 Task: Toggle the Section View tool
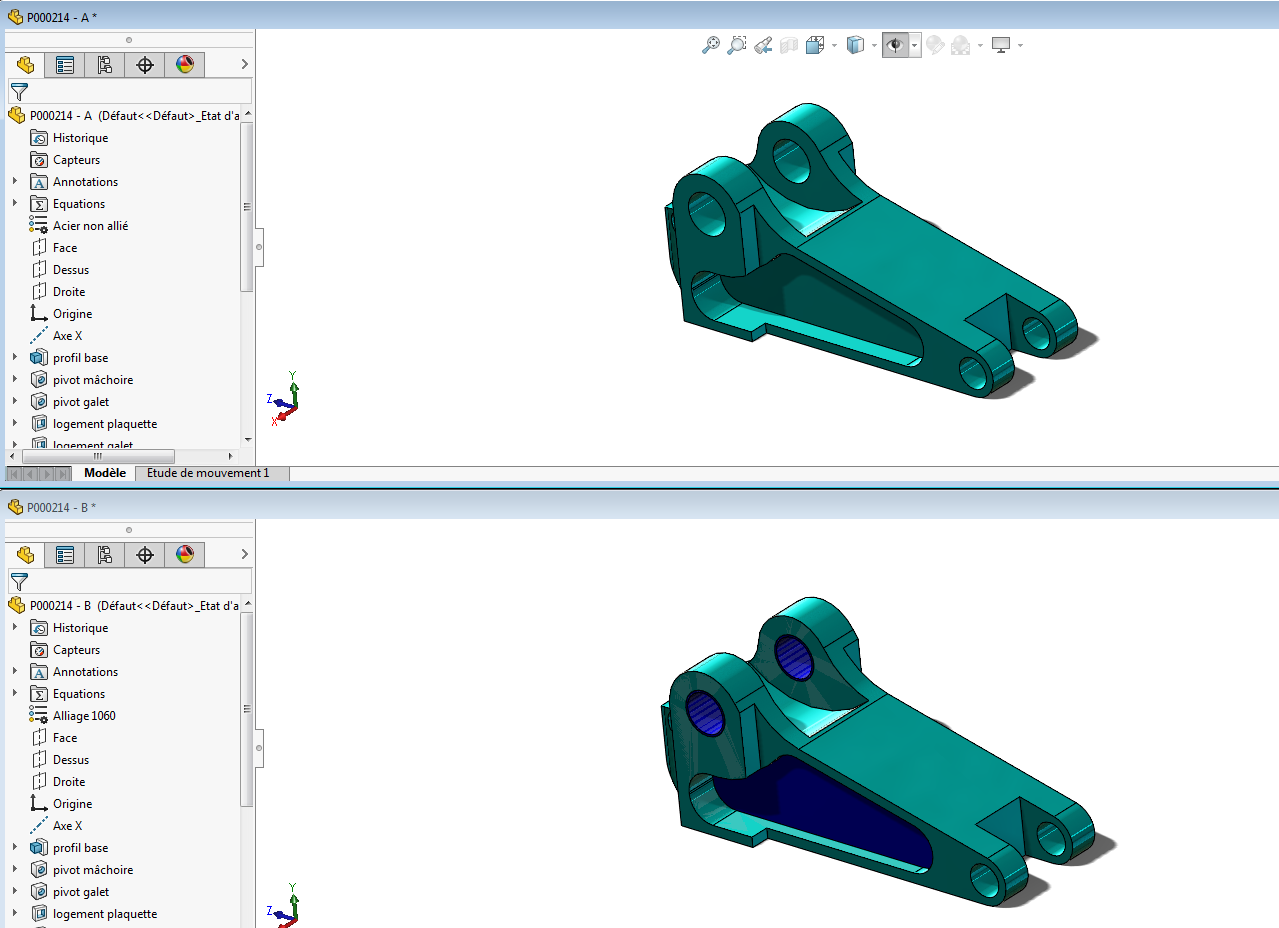pyautogui.click(x=789, y=45)
